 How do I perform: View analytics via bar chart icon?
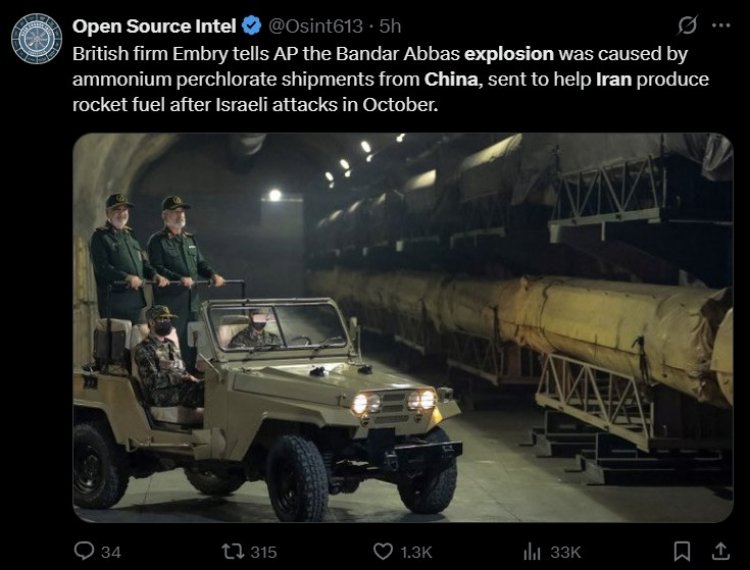[532, 552]
